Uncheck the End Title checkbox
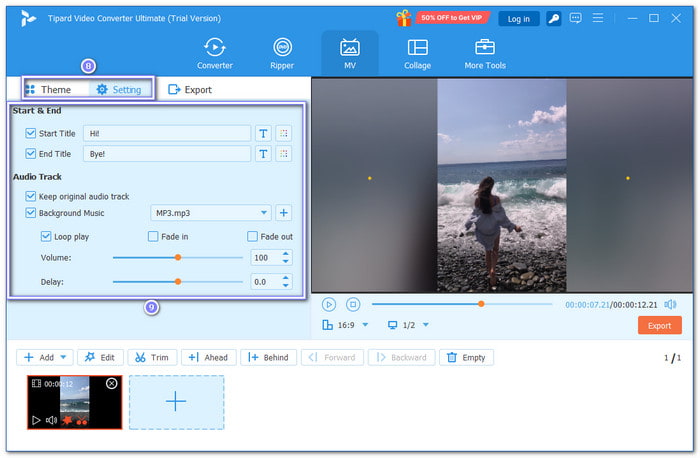The image size is (700, 458). coord(30,154)
